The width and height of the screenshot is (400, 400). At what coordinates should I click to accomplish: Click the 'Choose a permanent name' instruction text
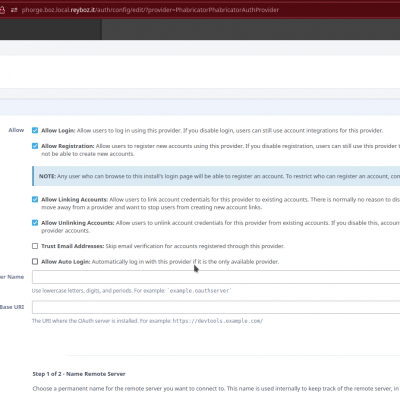[x=216, y=389]
